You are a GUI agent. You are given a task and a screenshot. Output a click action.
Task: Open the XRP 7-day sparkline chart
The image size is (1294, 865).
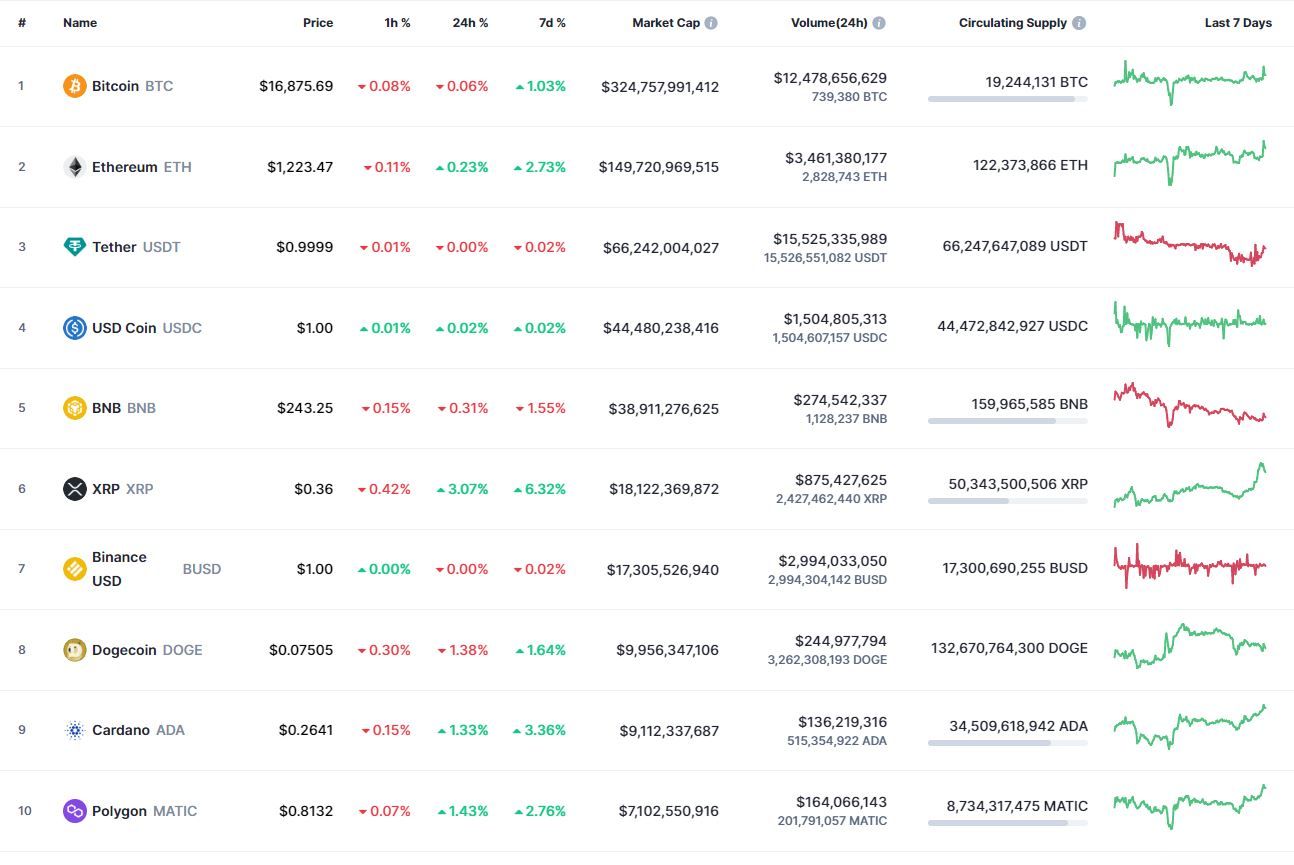click(1190, 485)
